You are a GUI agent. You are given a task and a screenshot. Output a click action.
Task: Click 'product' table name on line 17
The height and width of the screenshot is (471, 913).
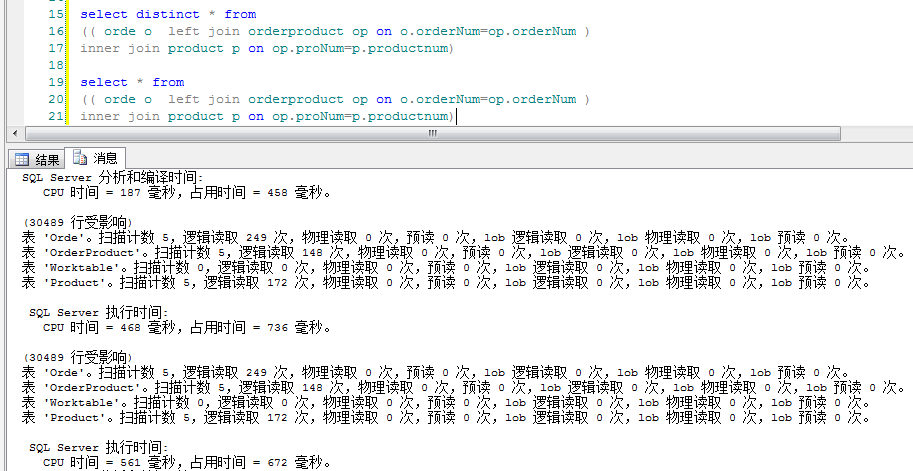coord(196,48)
